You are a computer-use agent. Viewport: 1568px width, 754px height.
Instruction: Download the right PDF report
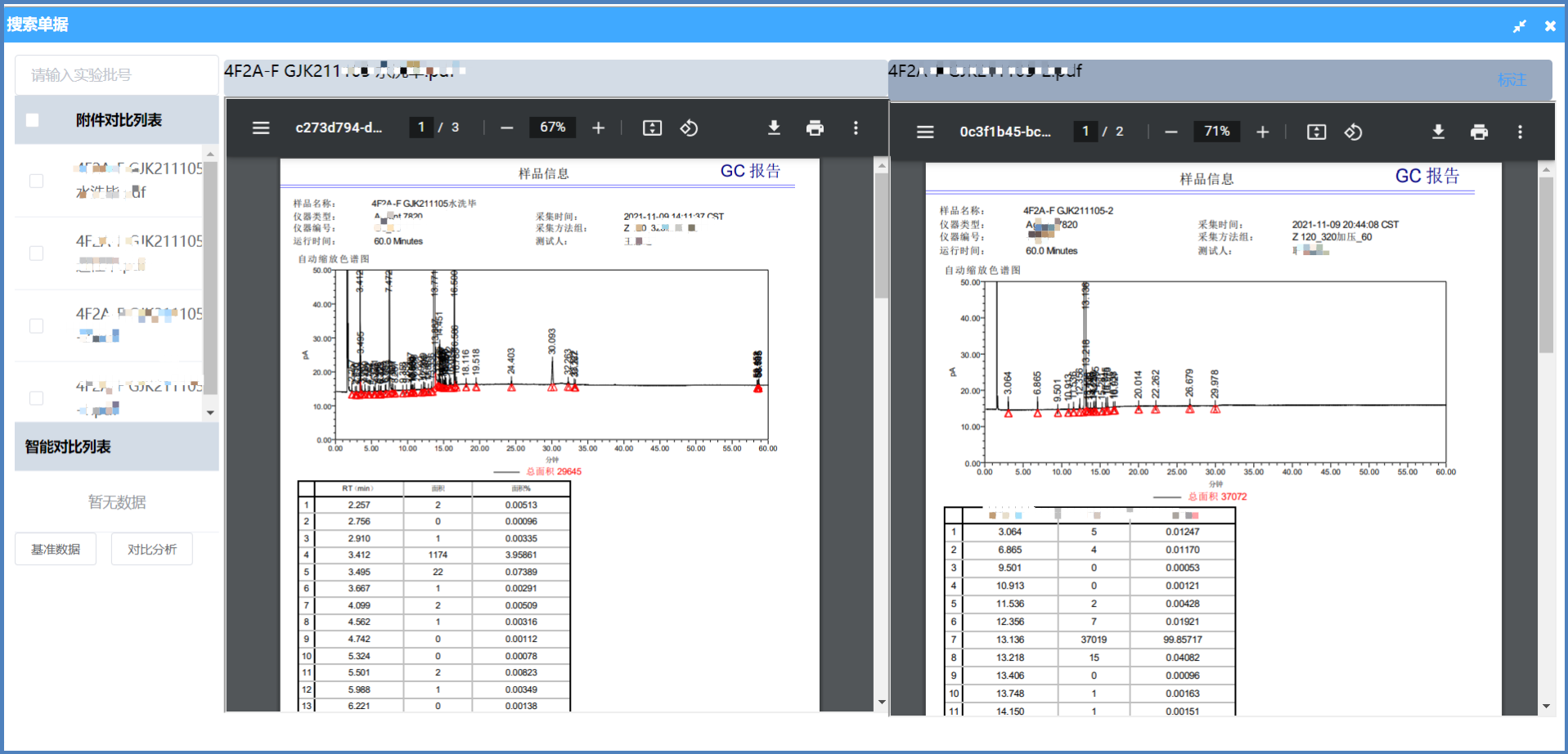tap(1438, 132)
